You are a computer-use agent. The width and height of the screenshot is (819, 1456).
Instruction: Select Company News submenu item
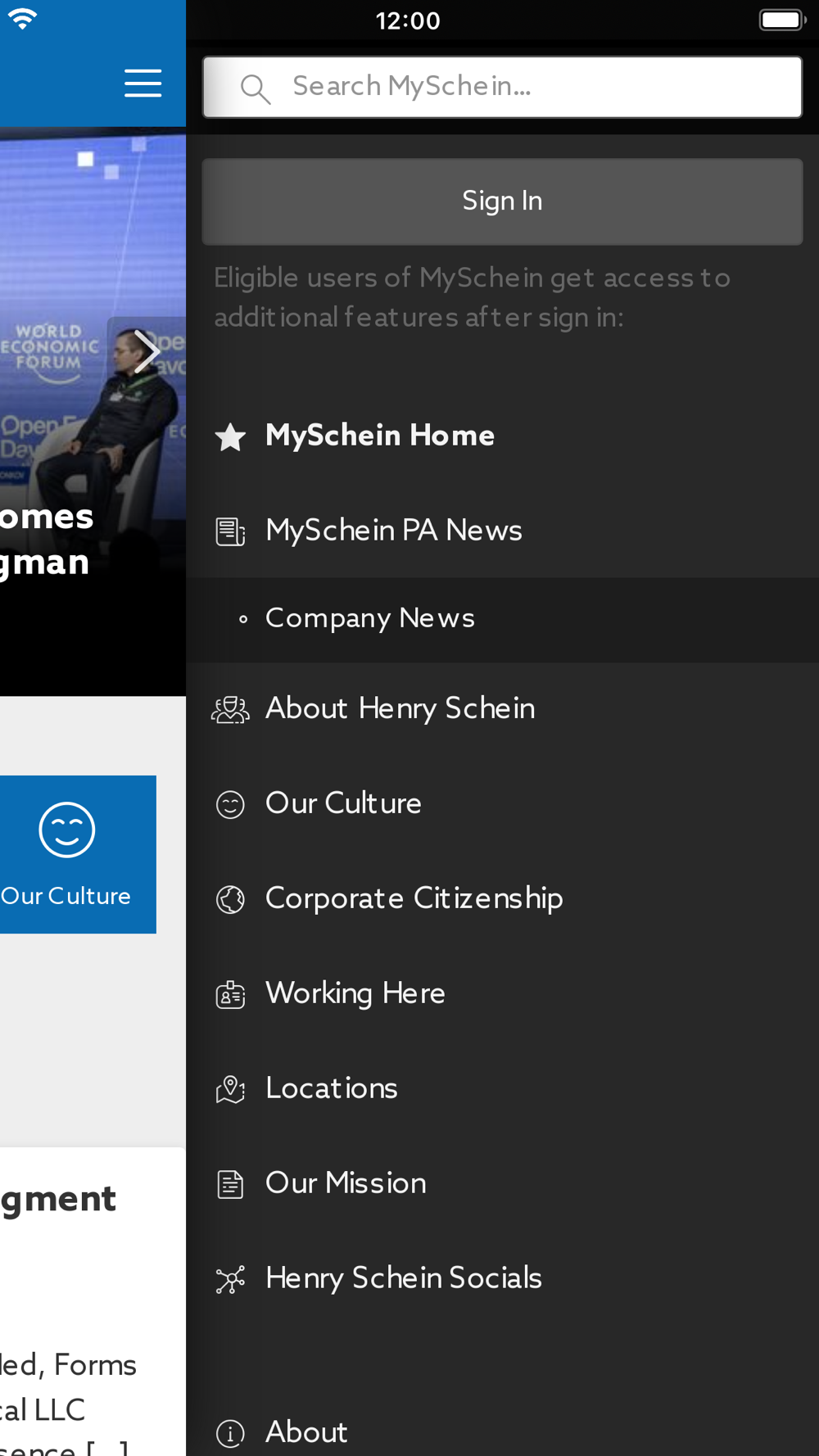click(502, 619)
